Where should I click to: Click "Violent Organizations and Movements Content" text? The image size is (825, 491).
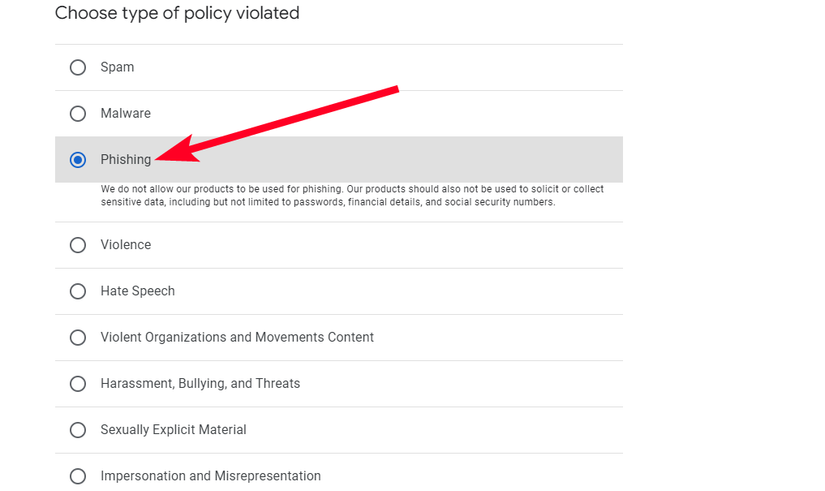[237, 338]
